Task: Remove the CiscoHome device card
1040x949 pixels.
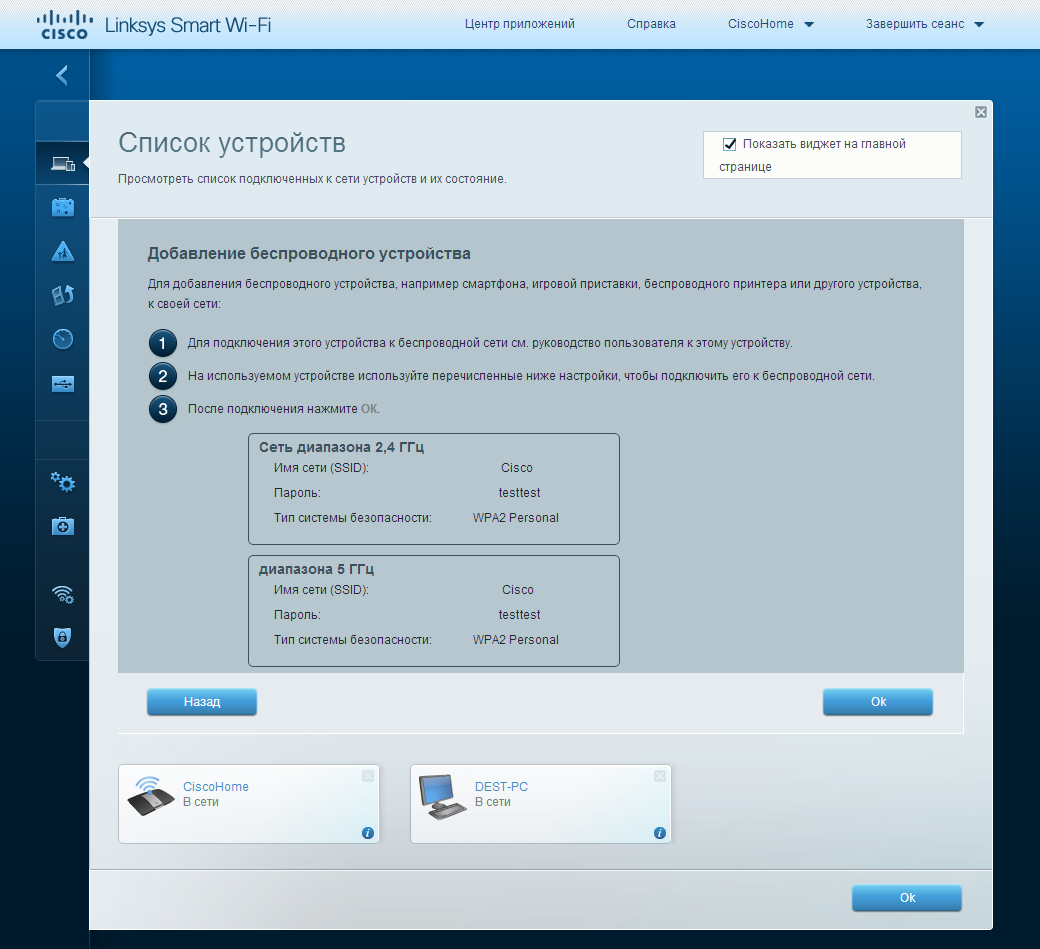Action: [x=368, y=776]
